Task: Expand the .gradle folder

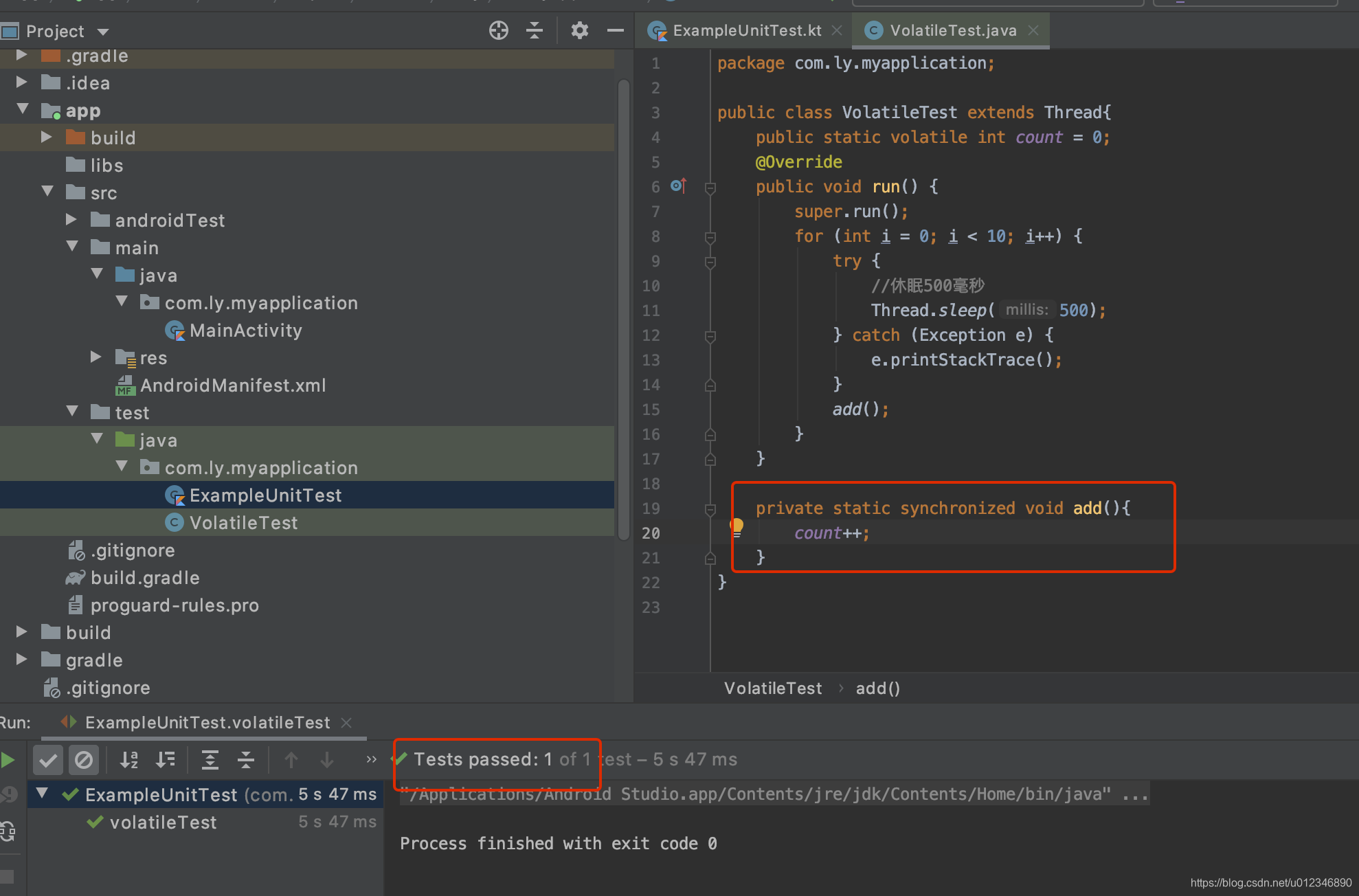Action: coord(22,55)
